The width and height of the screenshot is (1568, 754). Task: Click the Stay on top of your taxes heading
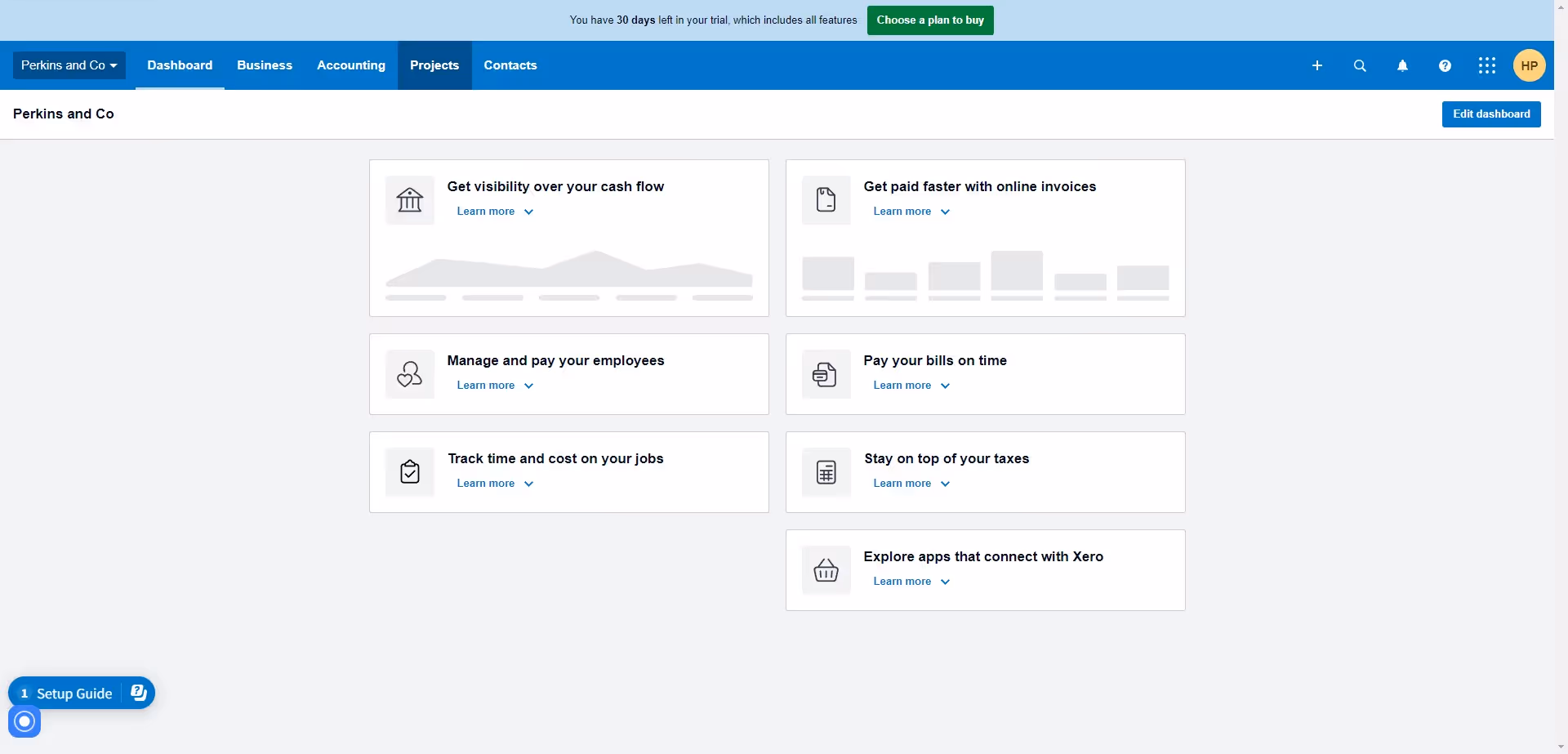947,458
